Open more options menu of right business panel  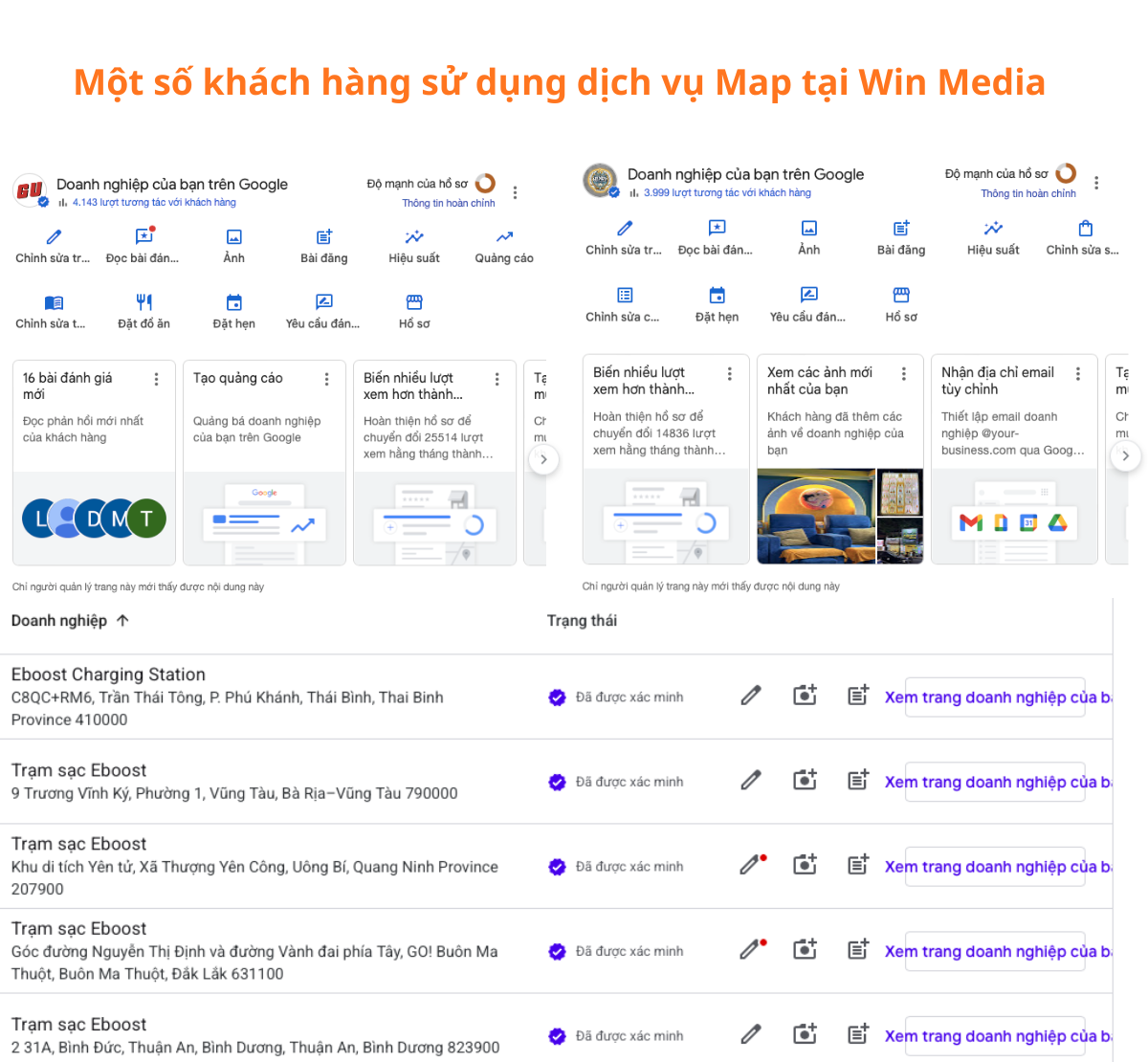pos(1096,183)
